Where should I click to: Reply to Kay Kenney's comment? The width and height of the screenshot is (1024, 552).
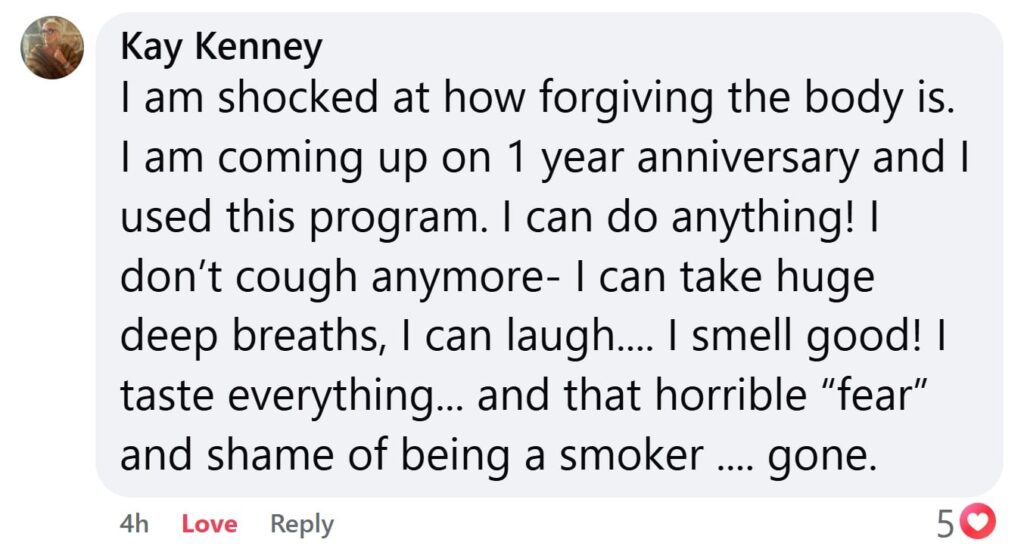(302, 524)
